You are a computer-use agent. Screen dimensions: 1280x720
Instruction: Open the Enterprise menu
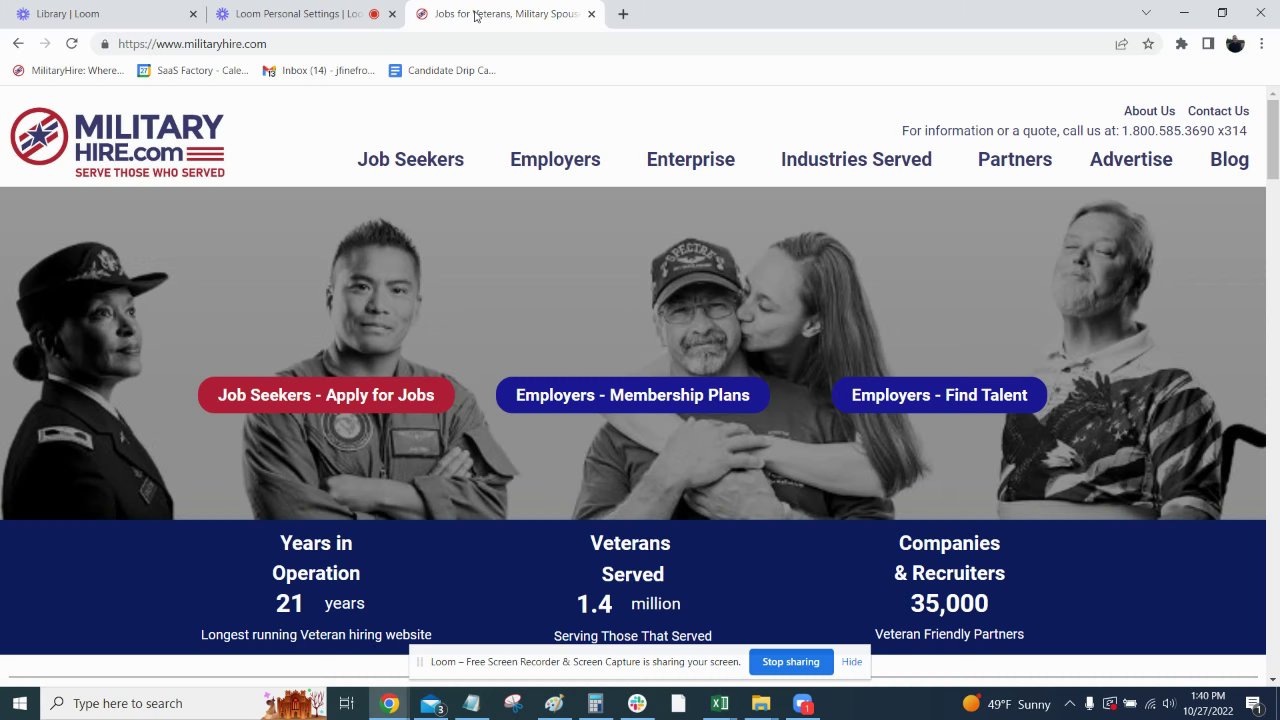[690, 159]
